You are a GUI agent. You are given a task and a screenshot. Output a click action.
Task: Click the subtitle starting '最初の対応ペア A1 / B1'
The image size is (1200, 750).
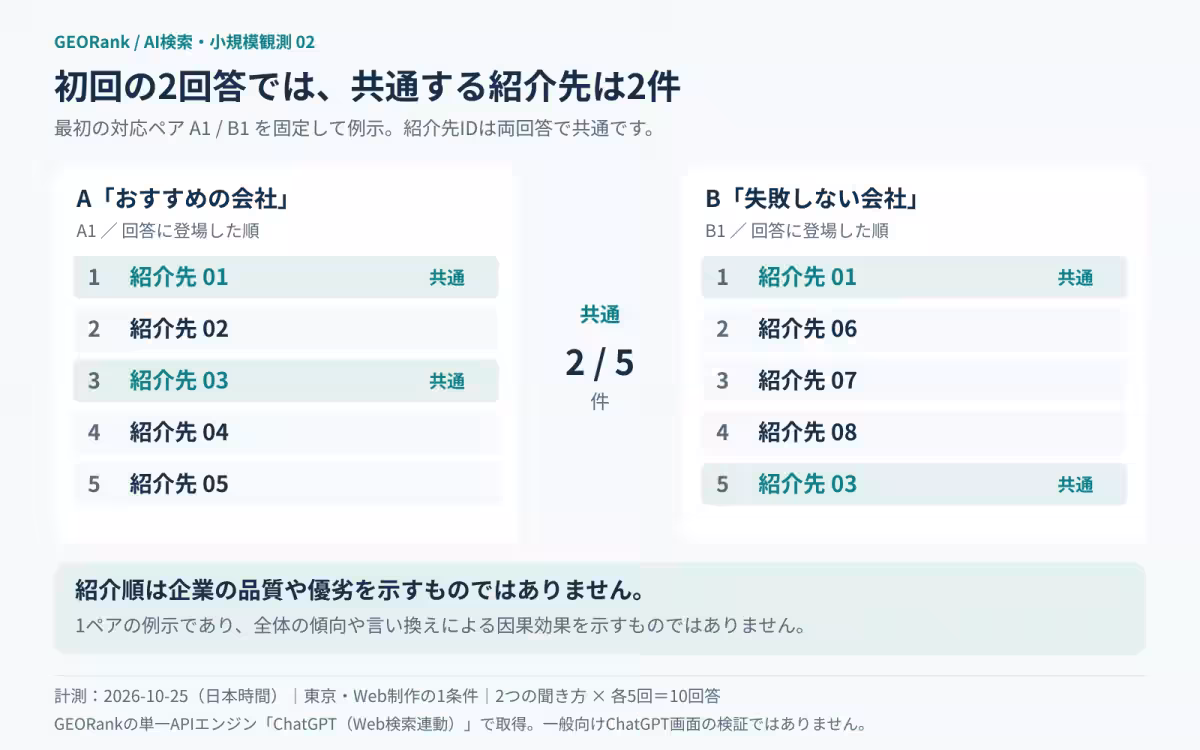(x=355, y=129)
